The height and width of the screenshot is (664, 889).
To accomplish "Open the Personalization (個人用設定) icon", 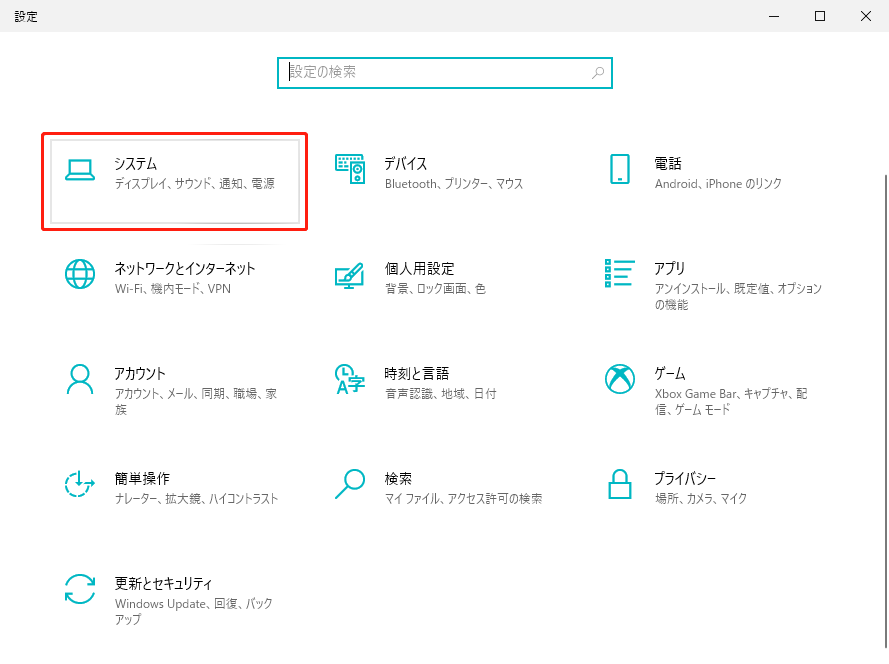I will click(350, 276).
